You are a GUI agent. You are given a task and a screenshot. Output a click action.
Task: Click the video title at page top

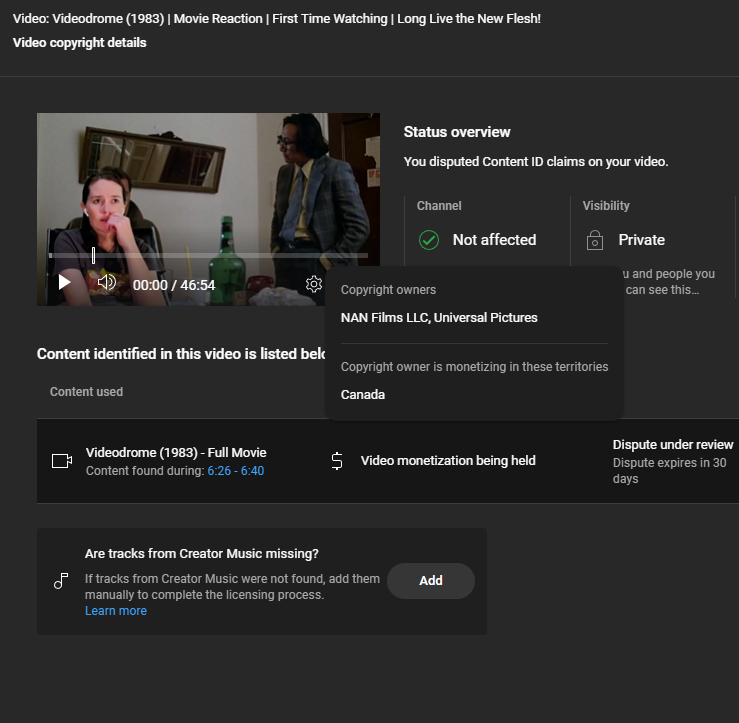[277, 18]
